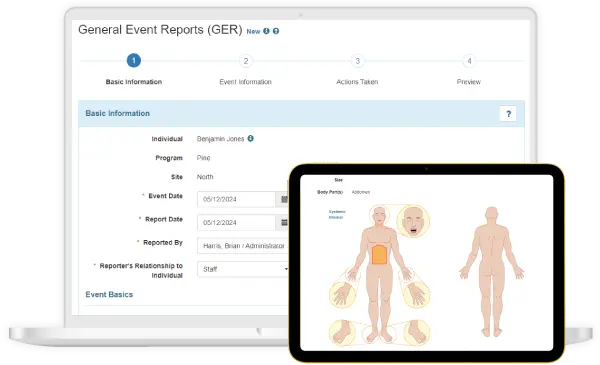
Task: Jump to step 3 circle in the wizard
Action: click(357, 61)
